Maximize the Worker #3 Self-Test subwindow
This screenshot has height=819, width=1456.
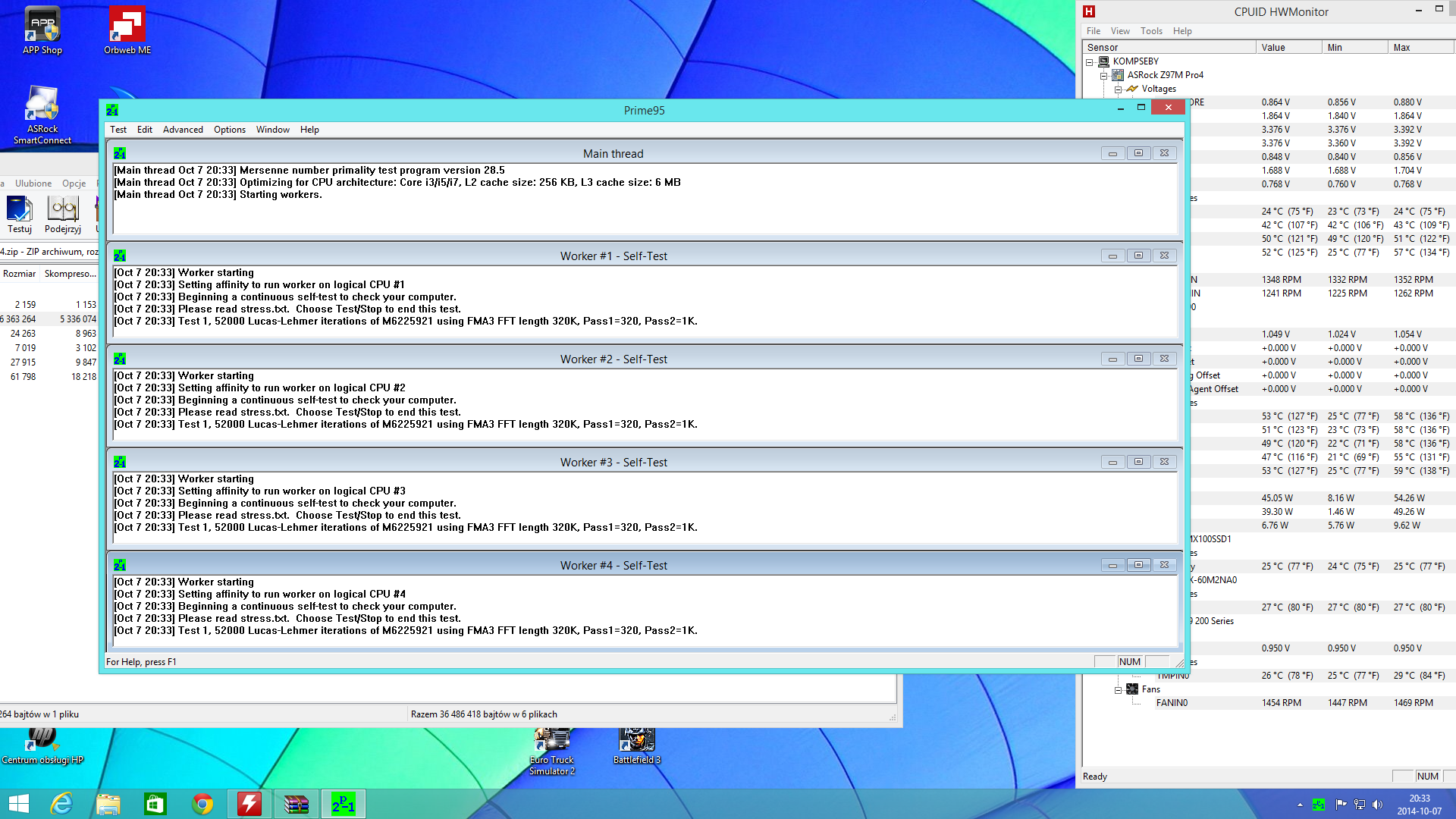[1138, 462]
